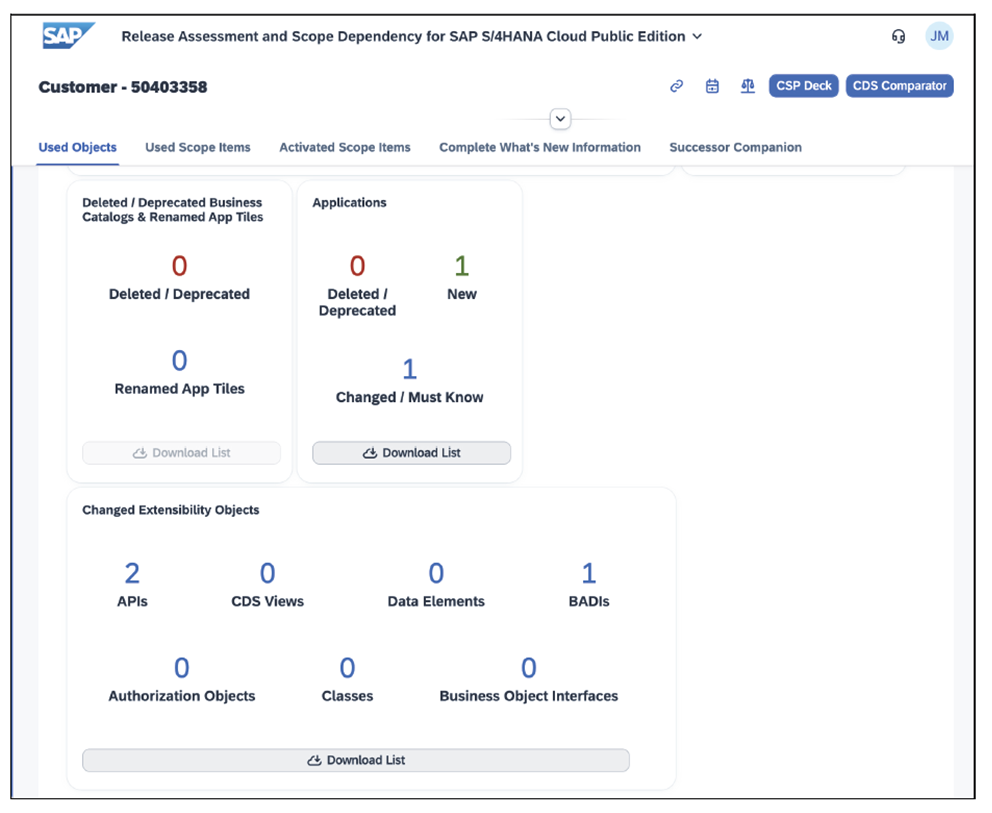
Task: Open support via the headset icon
Action: click(x=898, y=35)
